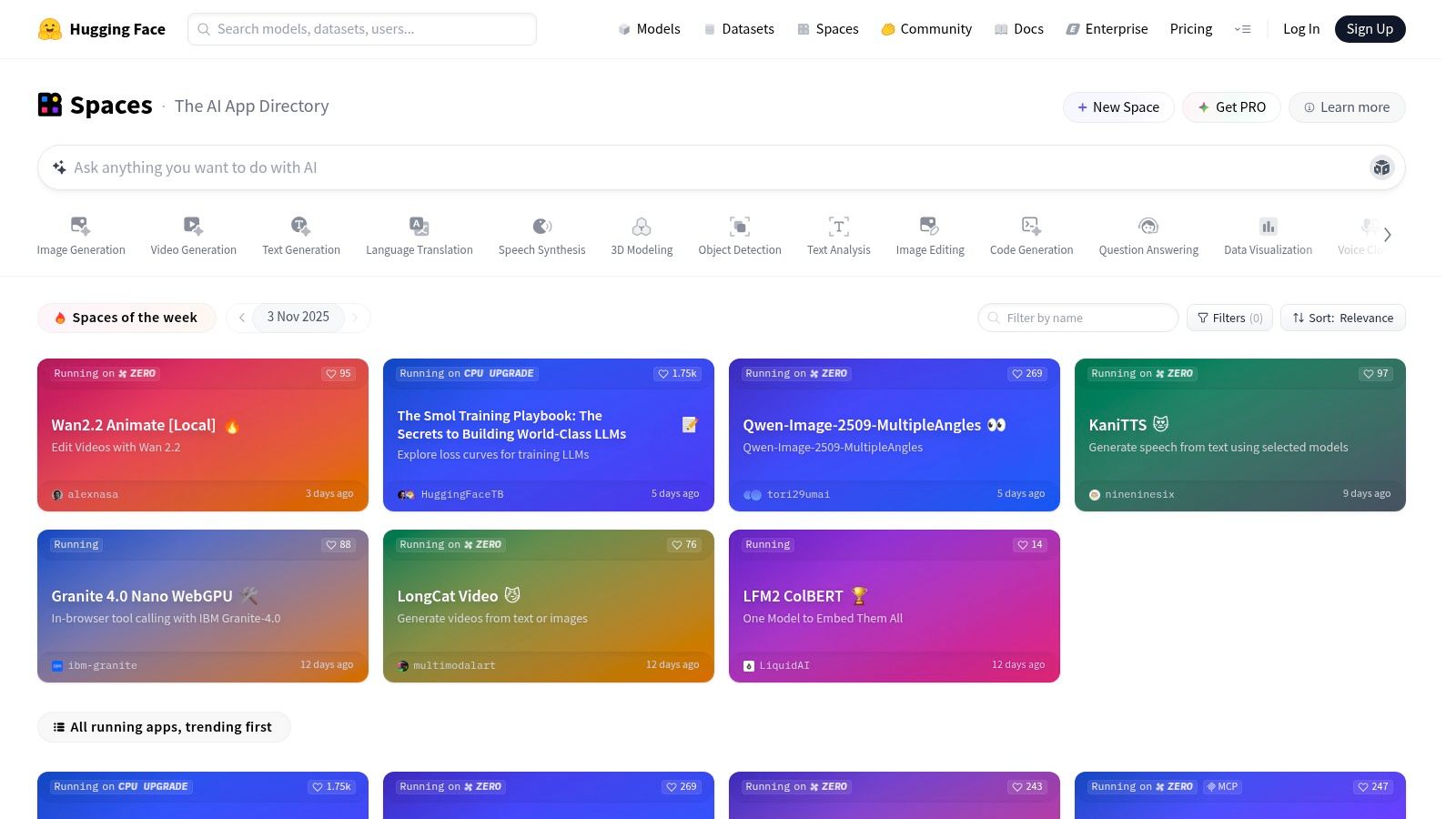Like the LongCat Video space
This screenshot has height=819, width=1456.
(684, 545)
